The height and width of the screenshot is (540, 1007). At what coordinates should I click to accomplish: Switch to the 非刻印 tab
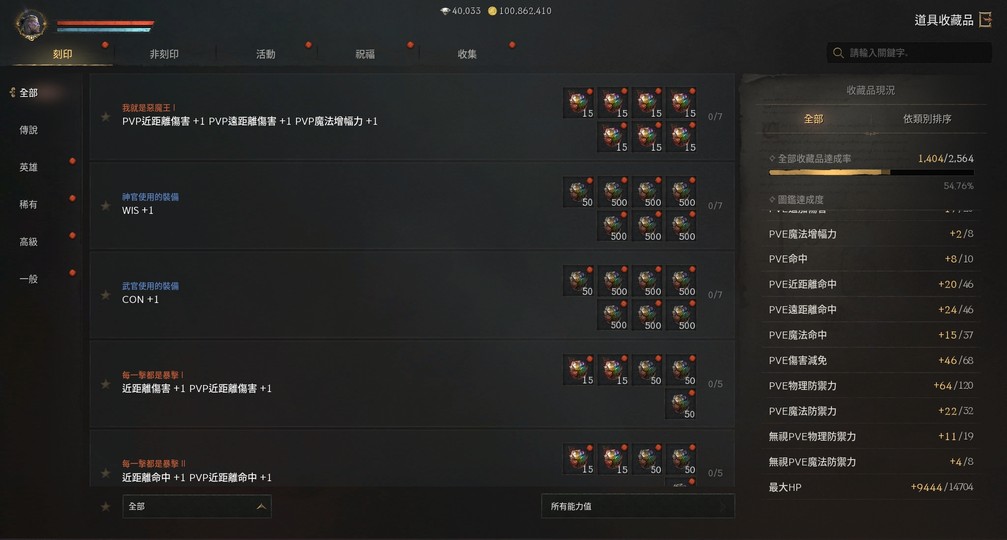[164, 54]
